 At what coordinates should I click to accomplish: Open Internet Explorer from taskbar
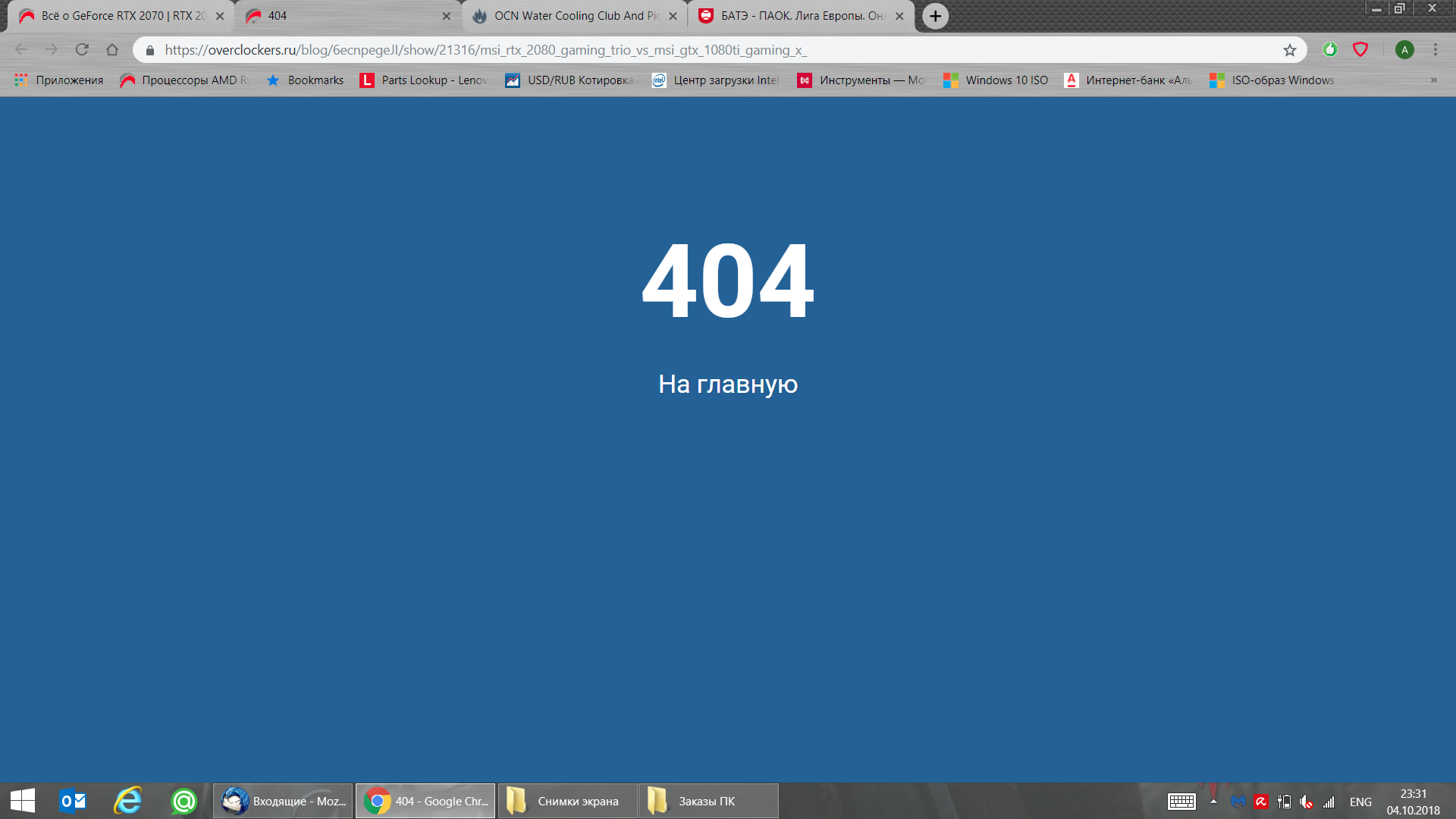pos(127,801)
